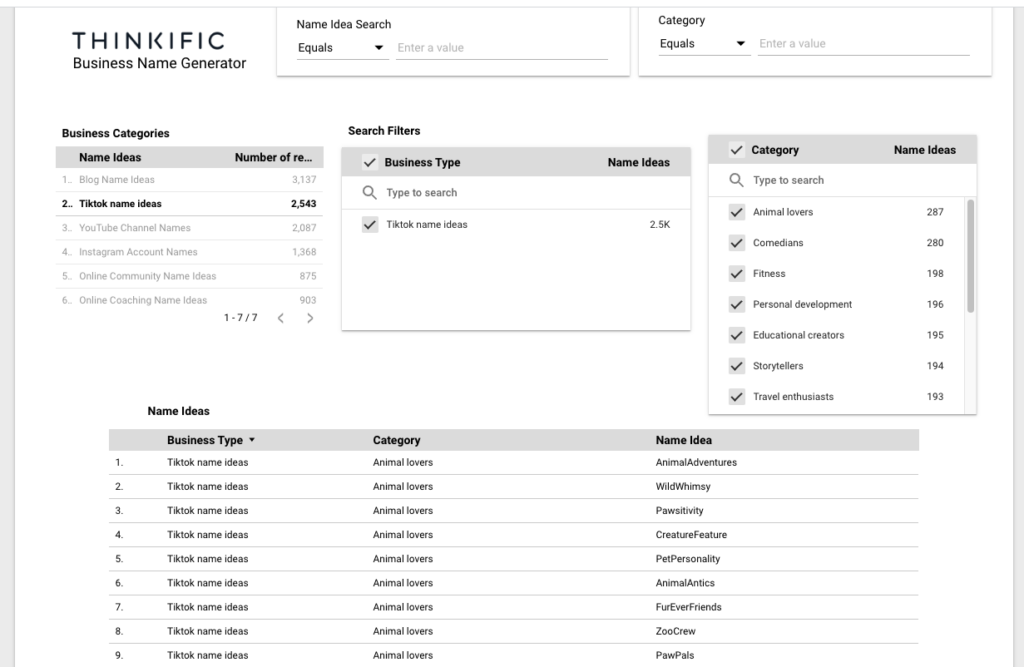Click the PetPersonality name idea
This screenshot has height=667, width=1024.
point(688,559)
